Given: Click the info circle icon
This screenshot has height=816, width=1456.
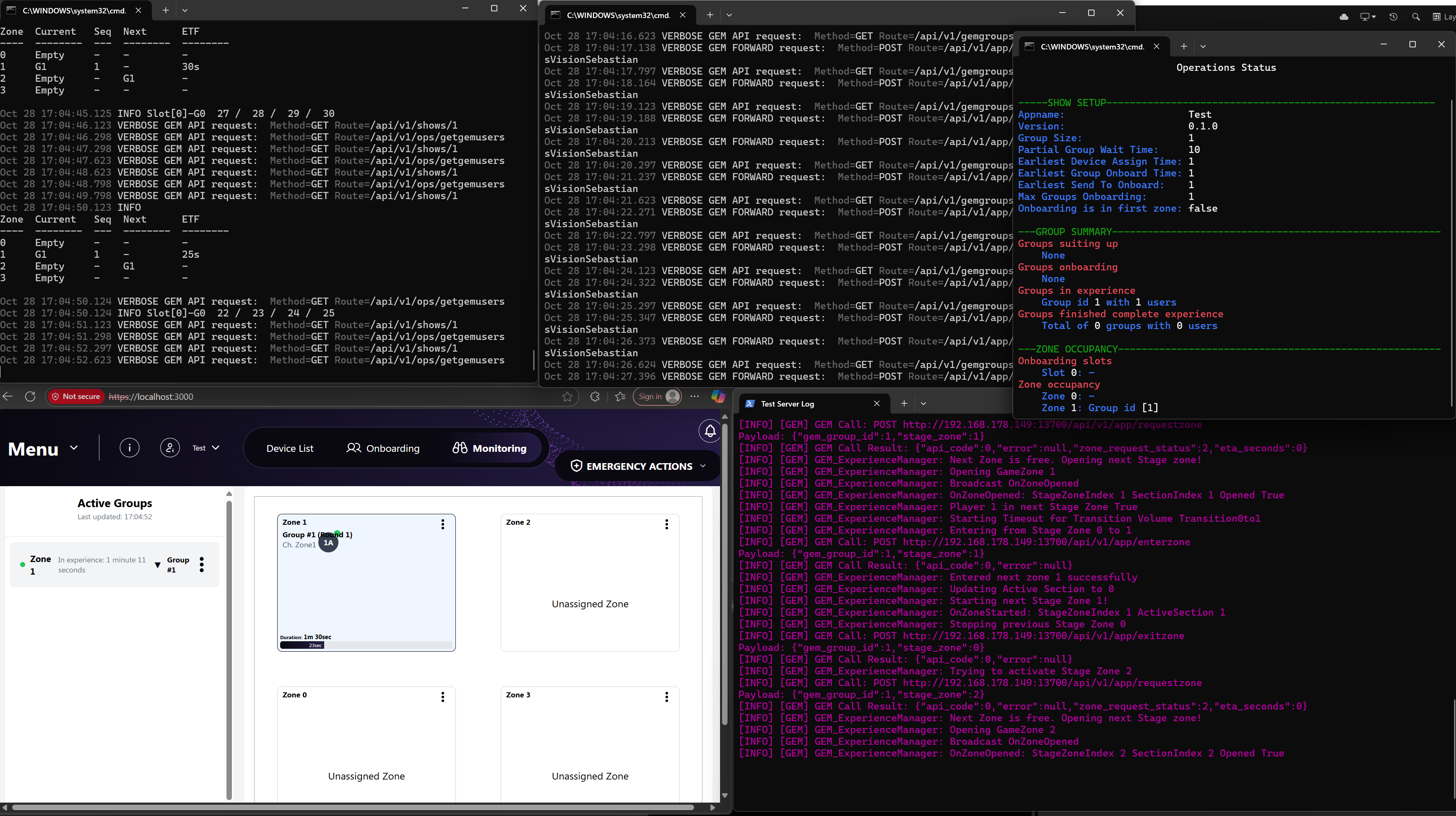Looking at the screenshot, I should pyautogui.click(x=130, y=448).
